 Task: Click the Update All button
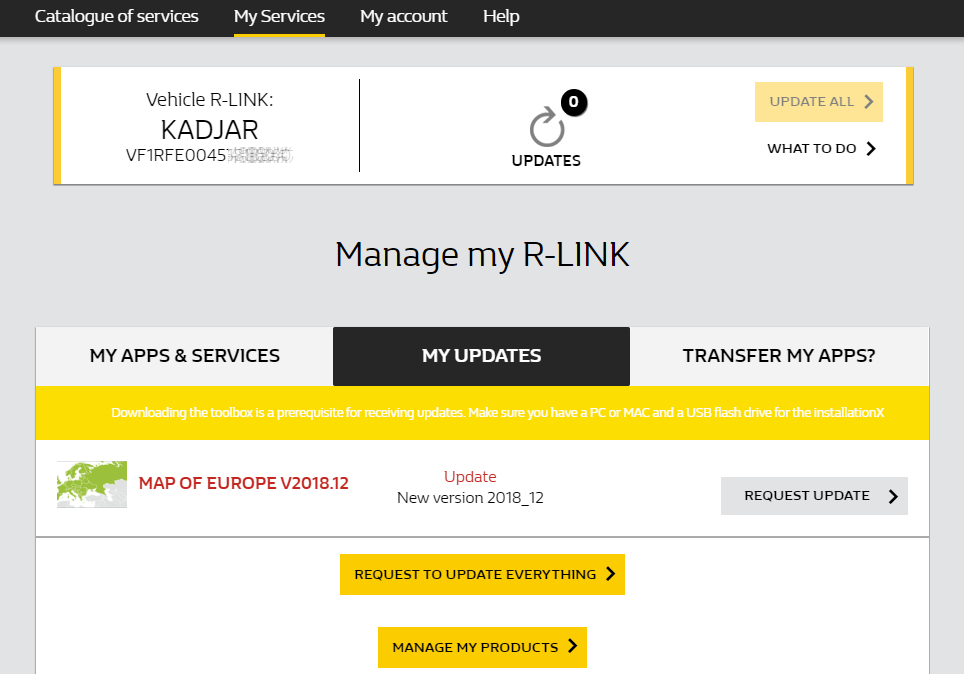(x=819, y=101)
